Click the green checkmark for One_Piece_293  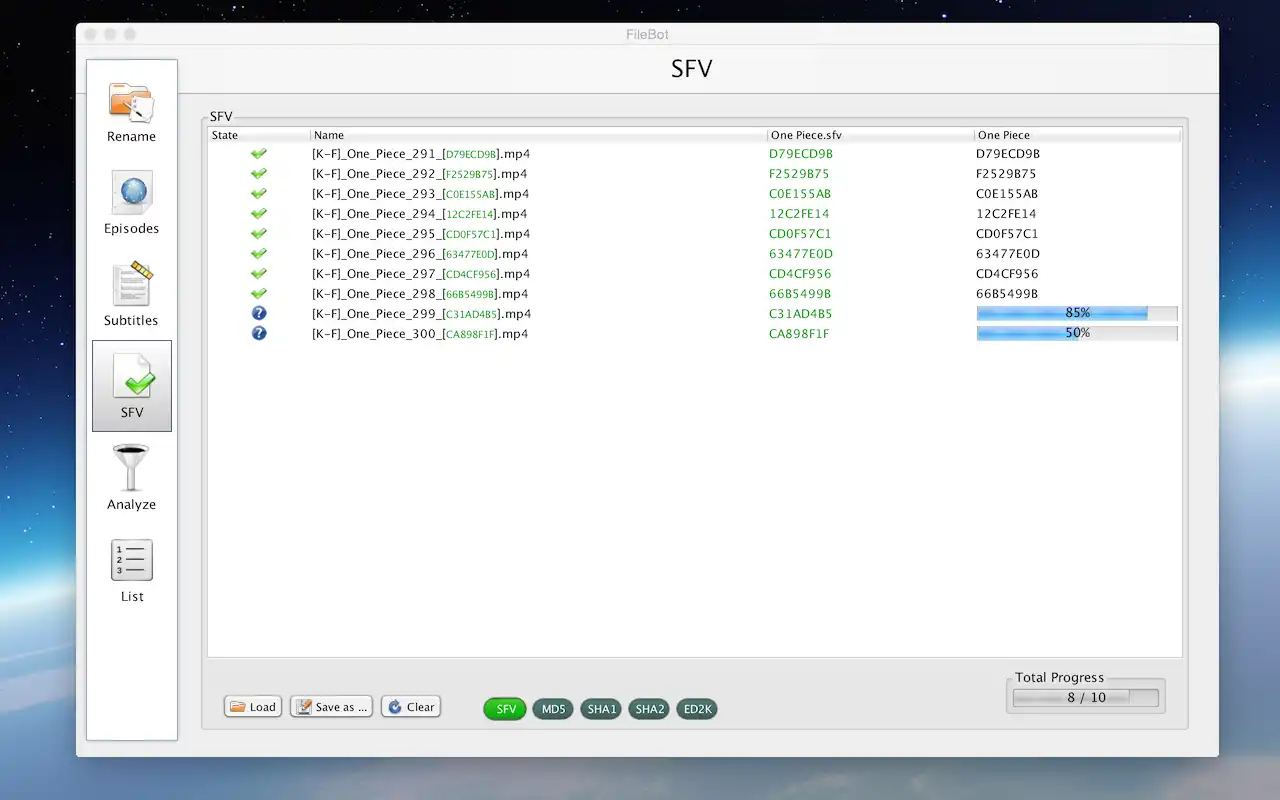259,194
